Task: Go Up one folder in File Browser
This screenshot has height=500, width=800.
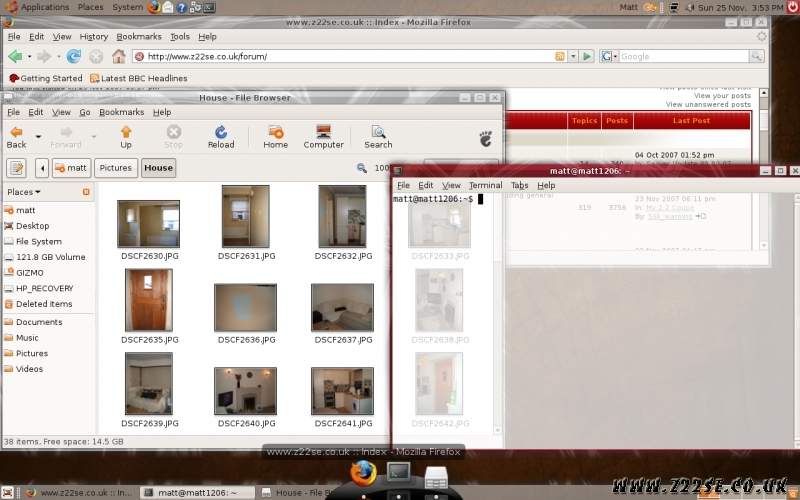Action: tap(126, 138)
